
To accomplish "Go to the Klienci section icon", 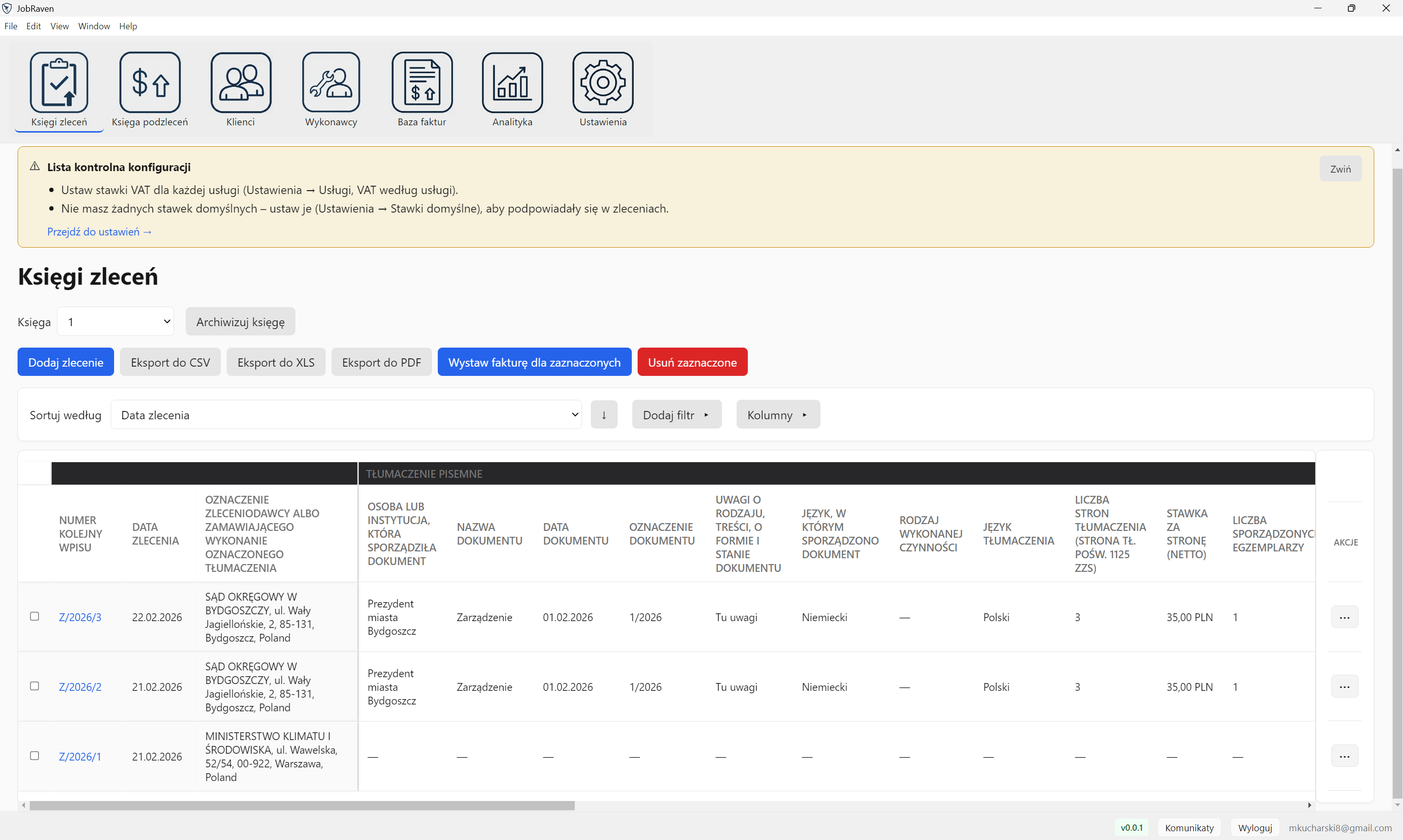I will [240, 83].
